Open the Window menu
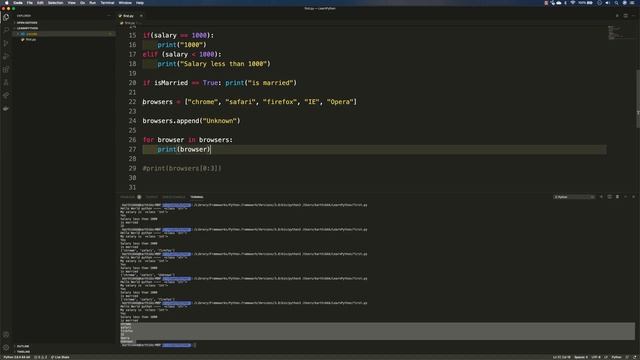Image resolution: width=640 pixels, height=360 pixels. point(125,3)
